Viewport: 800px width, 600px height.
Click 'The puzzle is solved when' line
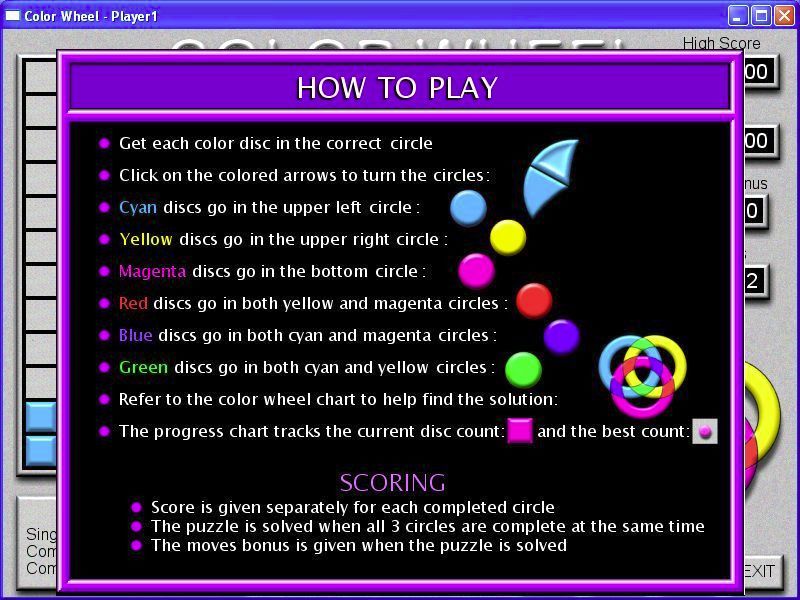[x=428, y=526]
